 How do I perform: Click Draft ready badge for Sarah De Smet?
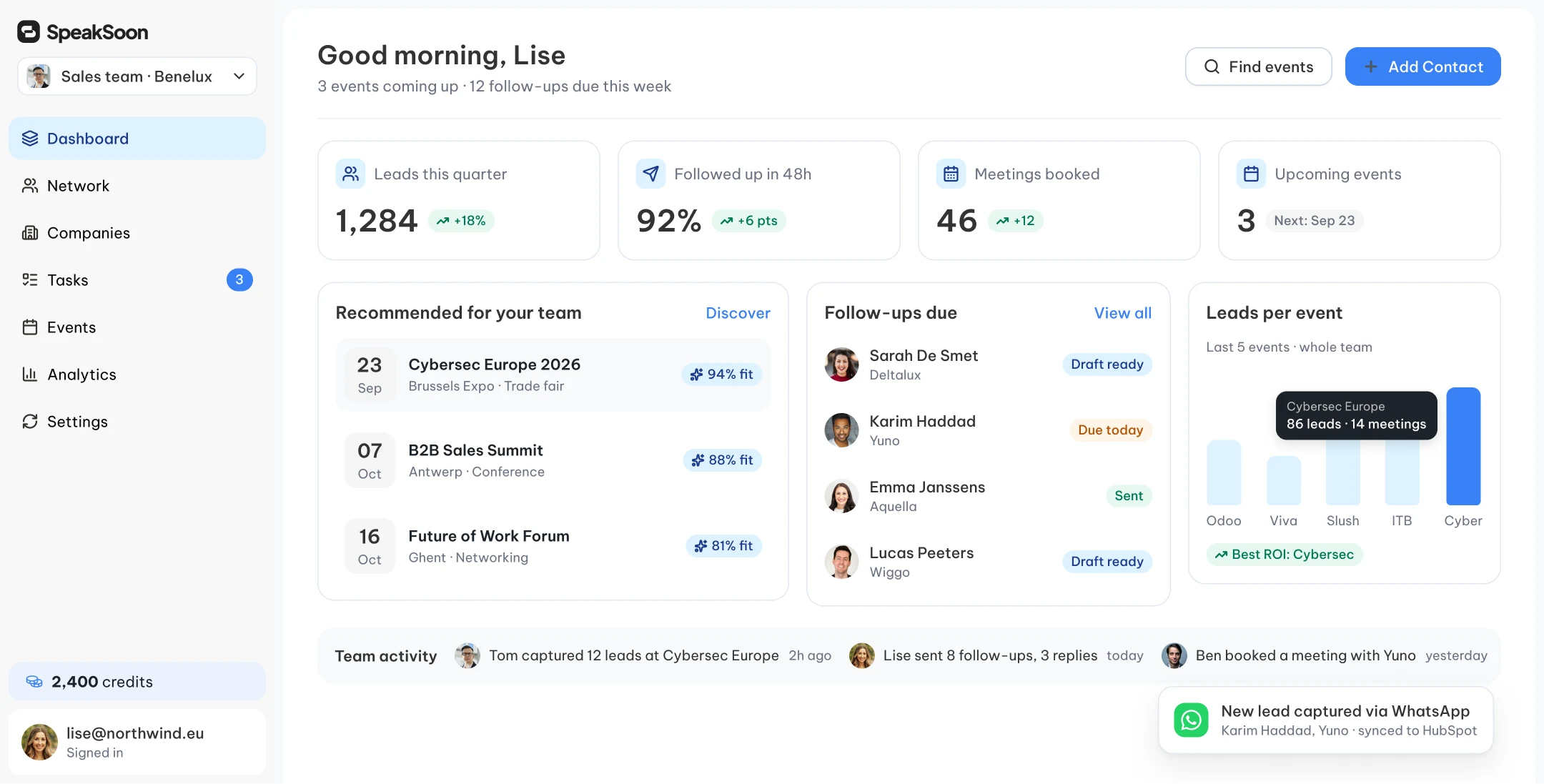point(1107,364)
